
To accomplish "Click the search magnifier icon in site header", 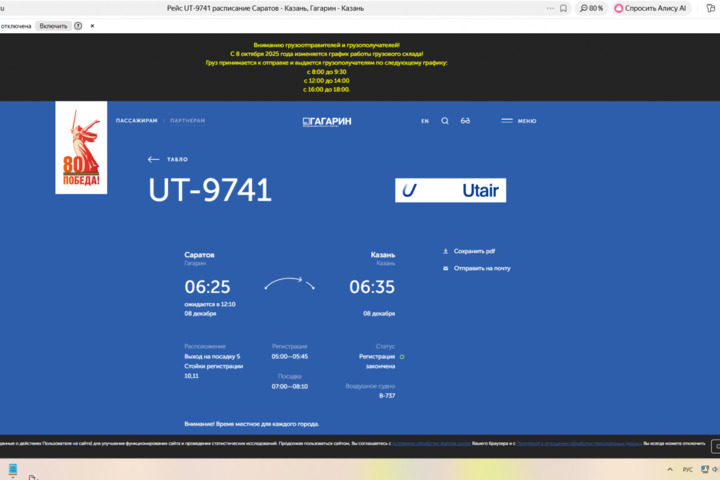I will (x=445, y=121).
